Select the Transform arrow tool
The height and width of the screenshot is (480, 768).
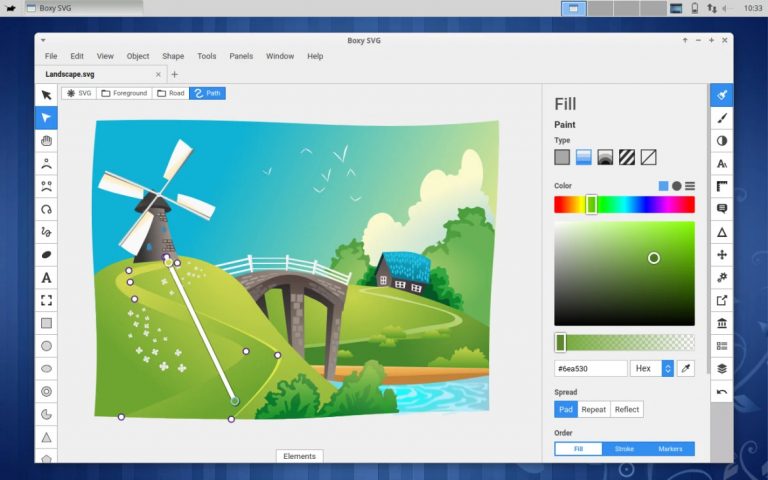pos(46,95)
